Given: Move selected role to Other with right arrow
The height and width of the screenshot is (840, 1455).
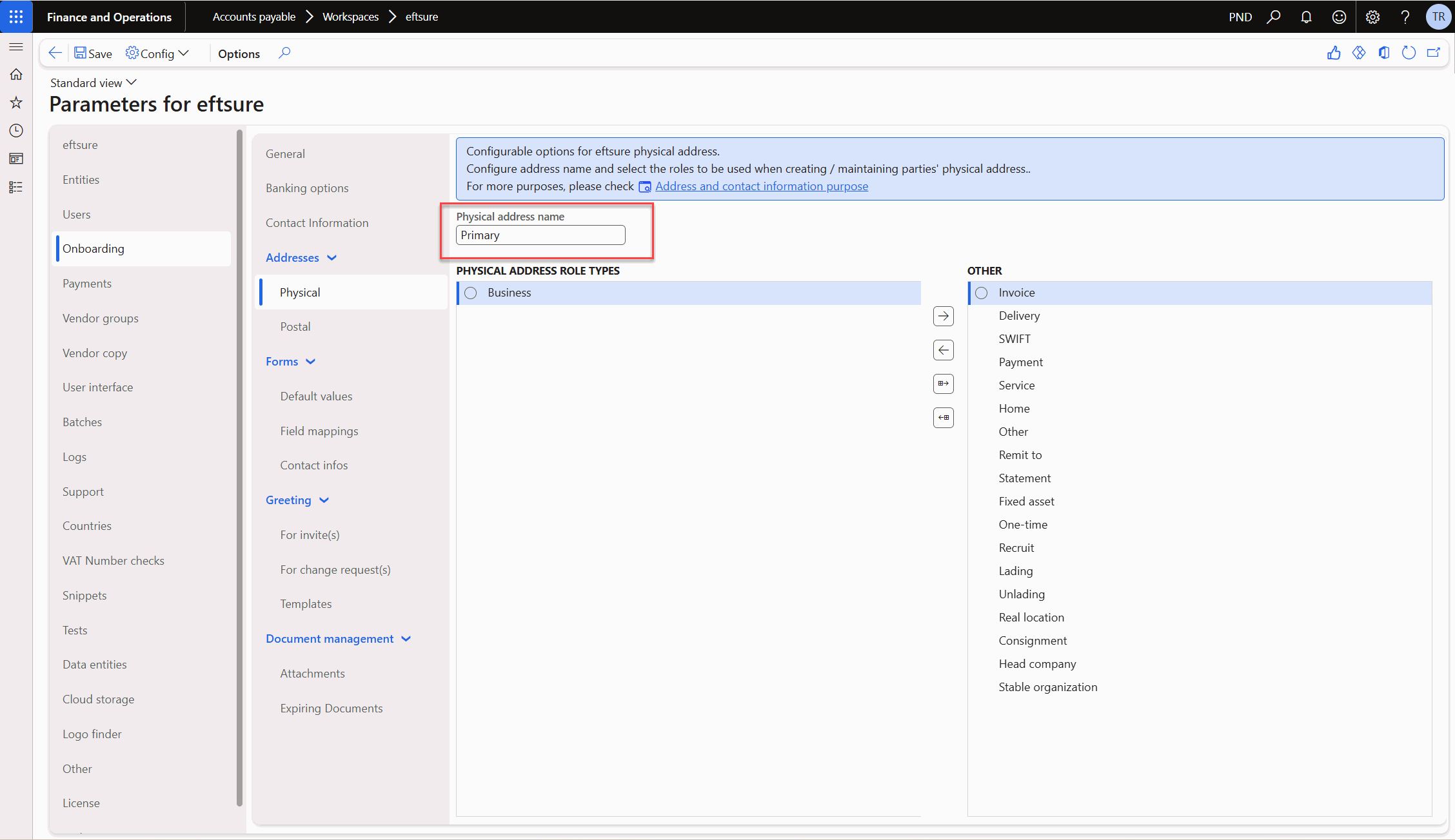Looking at the screenshot, I should [944, 316].
